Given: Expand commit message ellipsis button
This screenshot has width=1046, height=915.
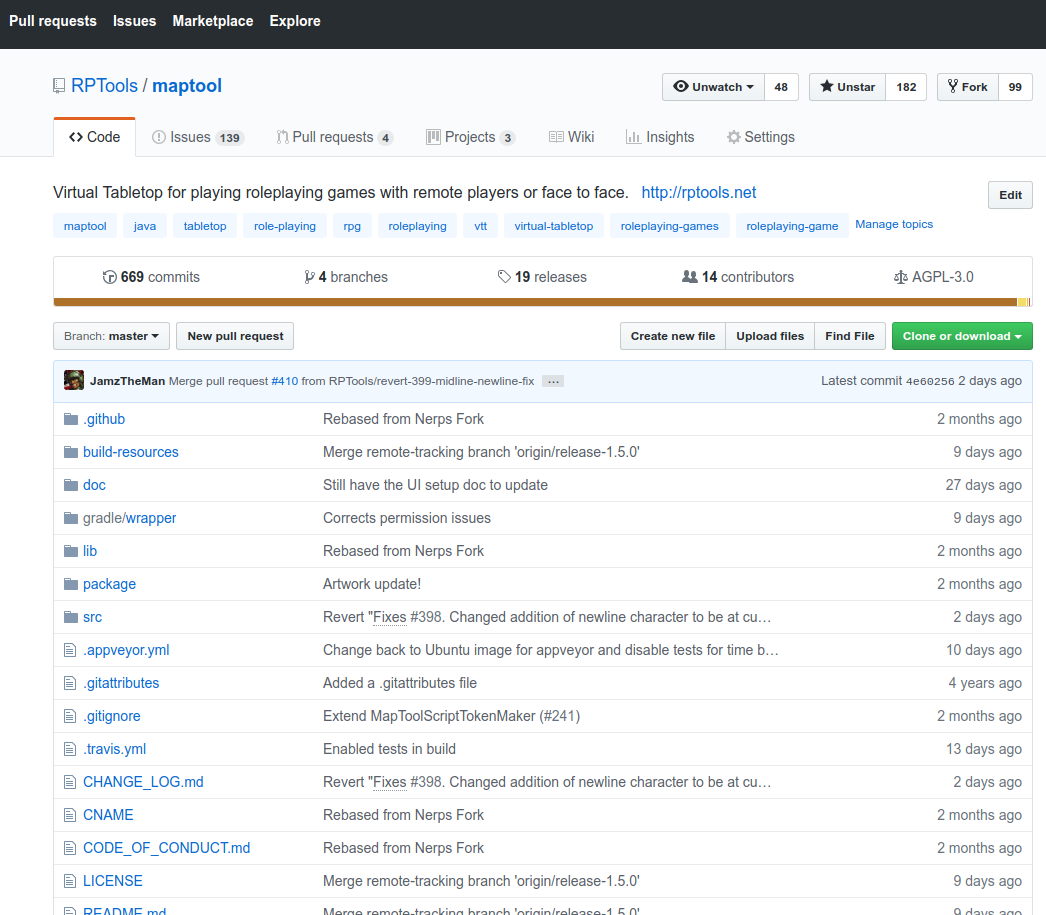Looking at the screenshot, I should (x=553, y=381).
